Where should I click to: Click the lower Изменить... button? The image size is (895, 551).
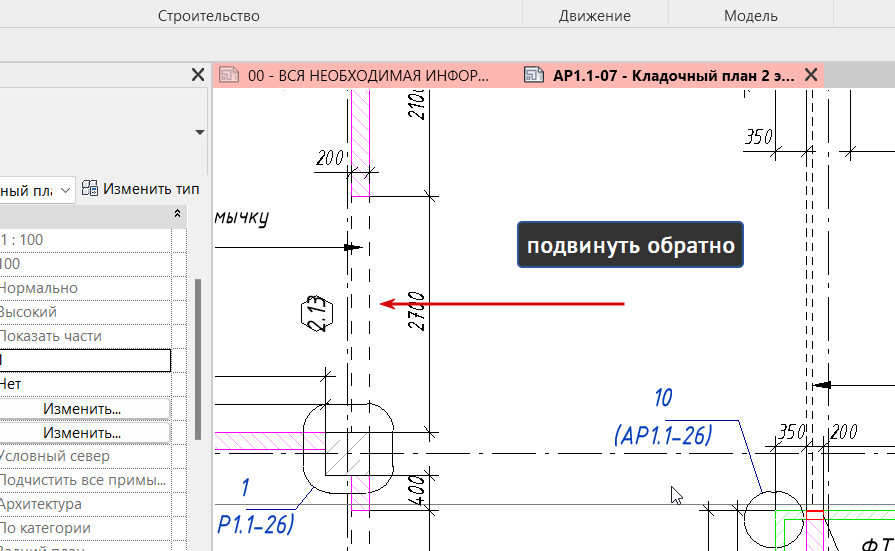(x=84, y=433)
